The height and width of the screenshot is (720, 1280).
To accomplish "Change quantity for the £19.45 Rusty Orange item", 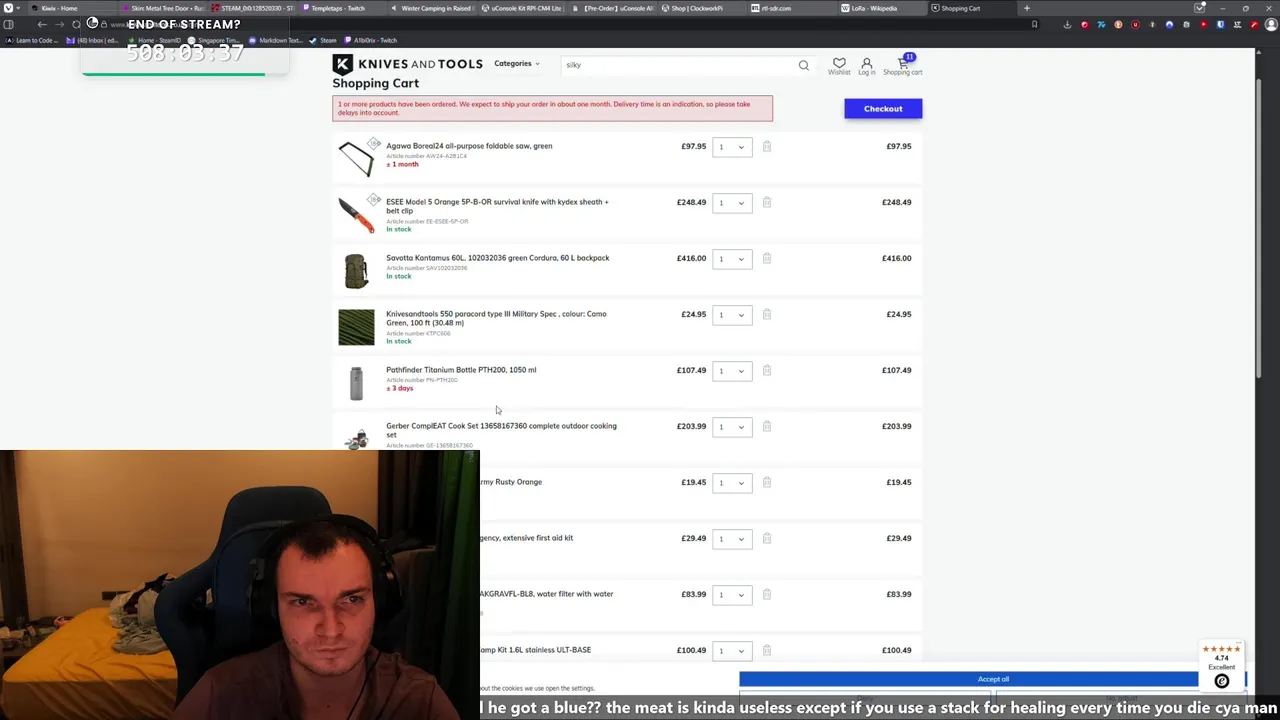I will click(x=732, y=483).
